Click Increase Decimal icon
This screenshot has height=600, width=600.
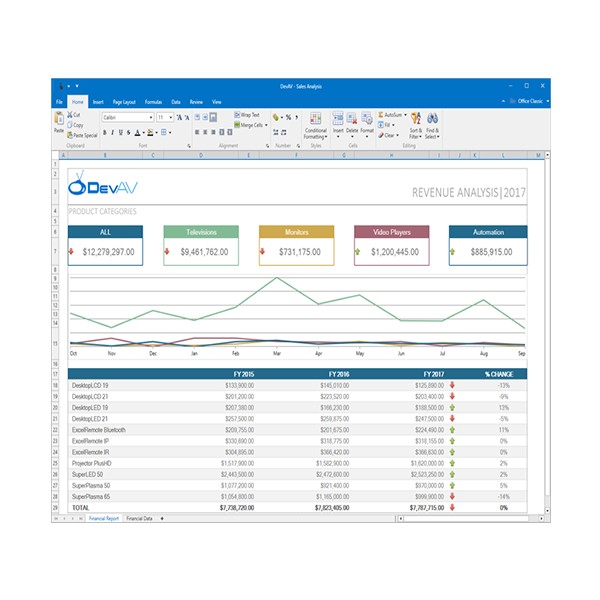coord(276,132)
